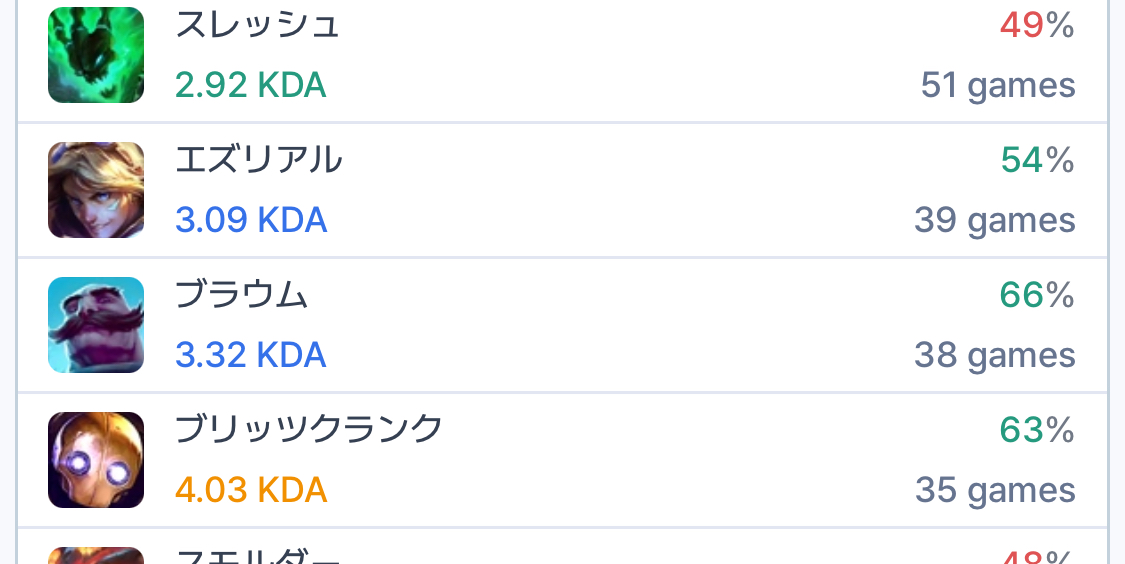
Task: Click the 63% win rate
Action: (x=1036, y=430)
